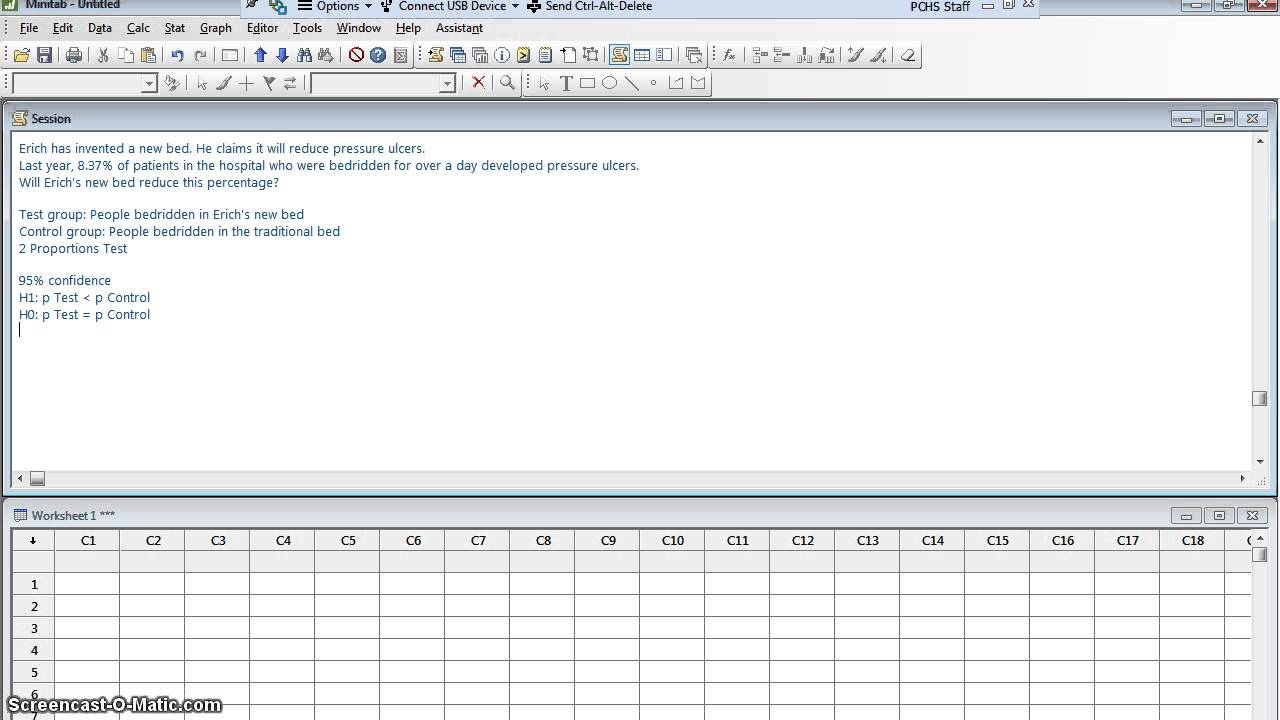The width and height of the screenshot is (1280, 720).
Task: Click the text '2 Proportions Test'
Action: [73, 249]
